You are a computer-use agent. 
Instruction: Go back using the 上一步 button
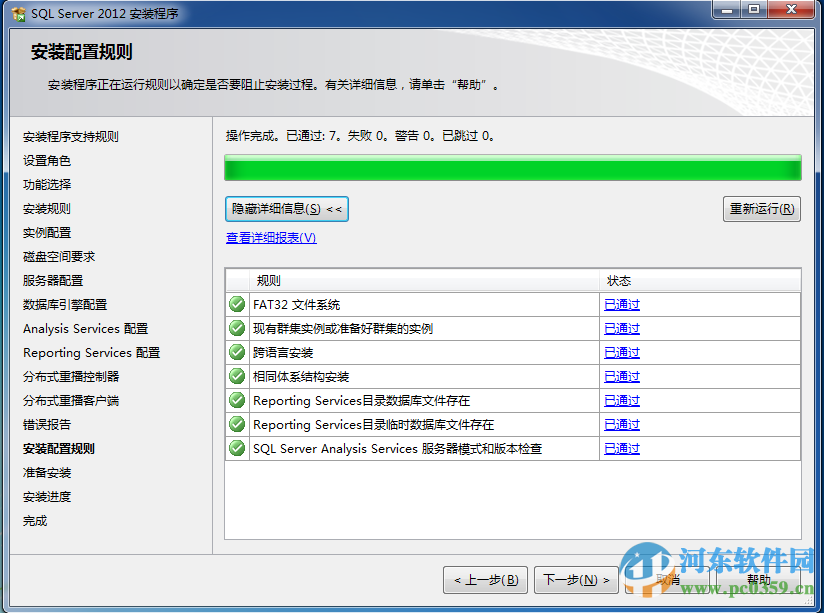[485, 578]
